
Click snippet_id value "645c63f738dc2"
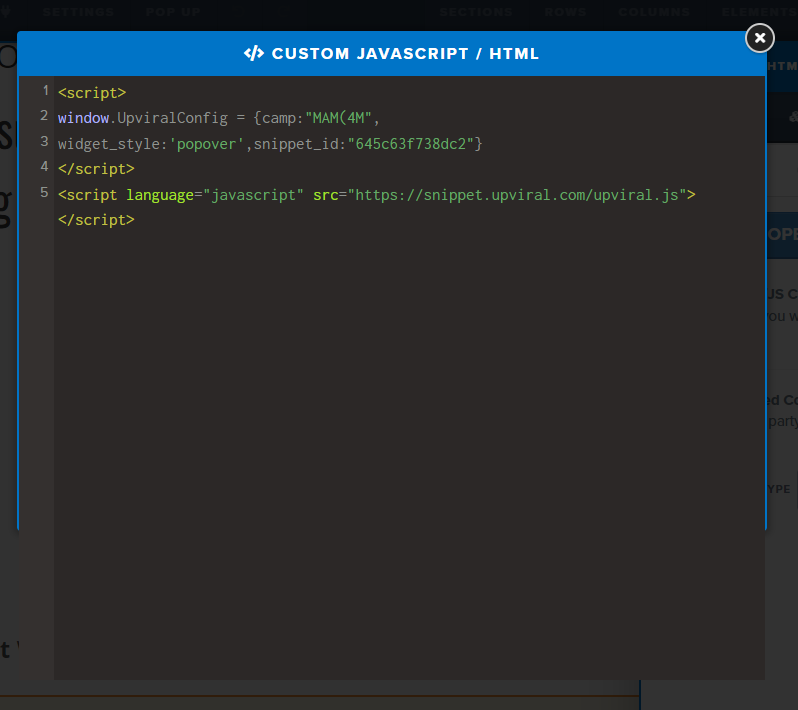click(411, 144)
